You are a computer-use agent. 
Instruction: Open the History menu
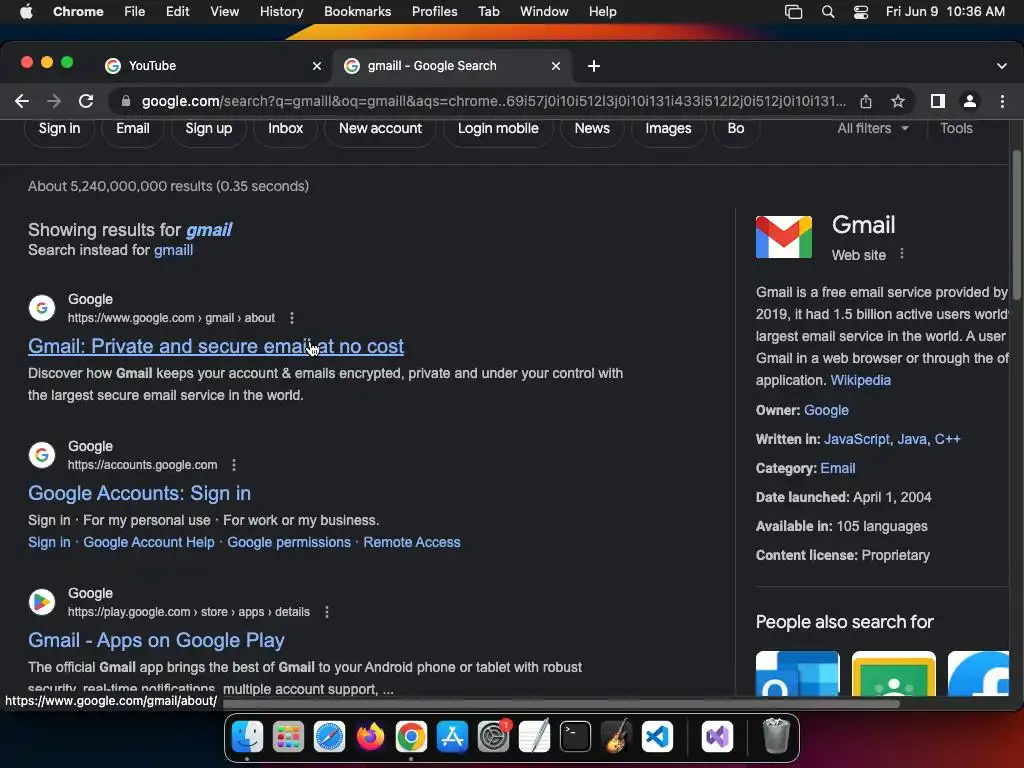point(281,11)
